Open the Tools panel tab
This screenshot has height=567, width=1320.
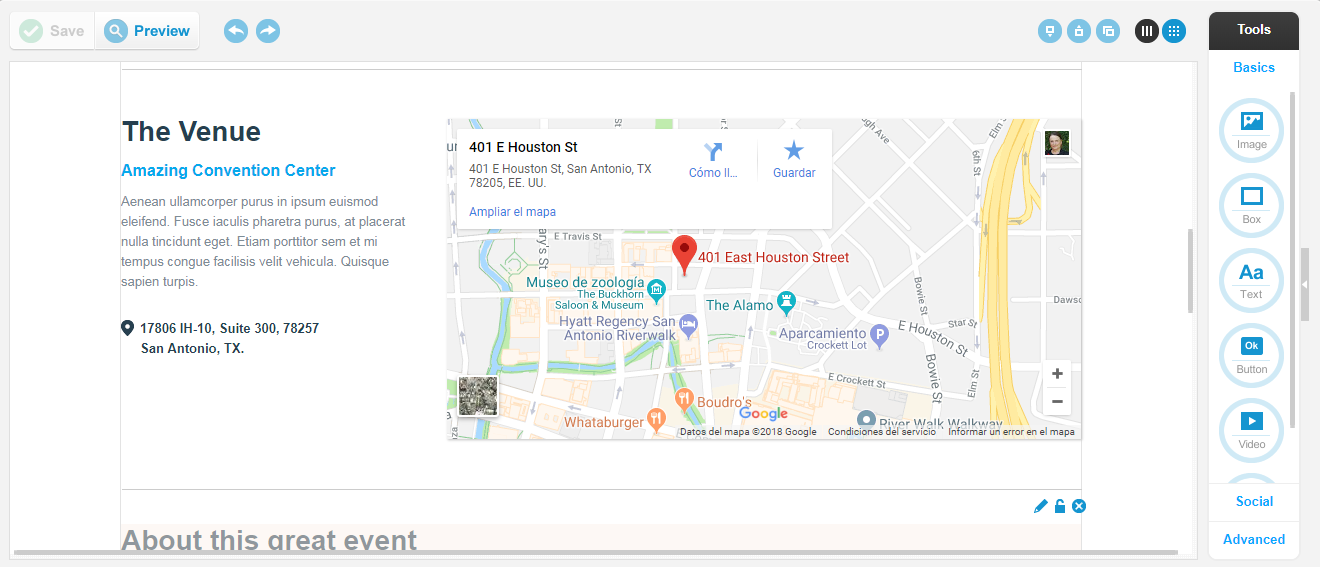(x=1254, y=30)
